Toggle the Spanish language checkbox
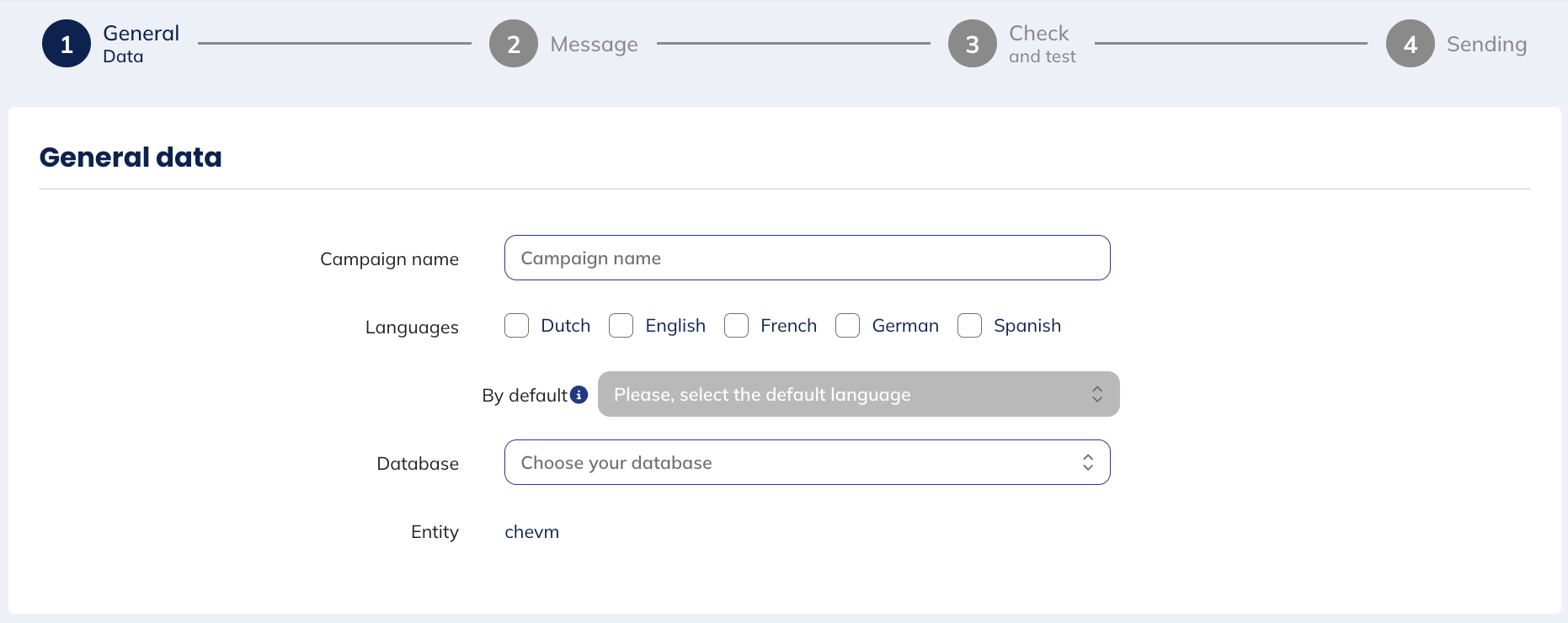This screenshot has height=623, width=1568. [x=970, y=326]
